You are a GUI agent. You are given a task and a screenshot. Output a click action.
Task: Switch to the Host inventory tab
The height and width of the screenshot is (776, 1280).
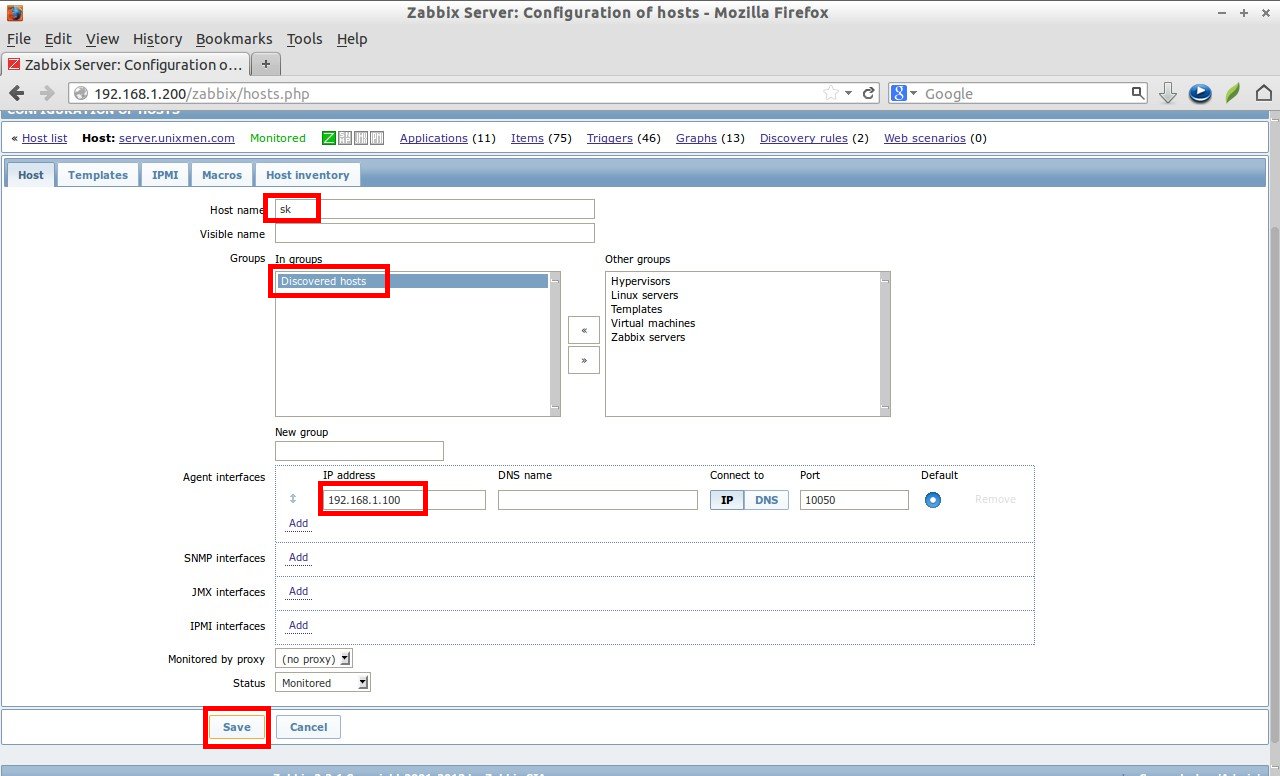tap(308, 174)
